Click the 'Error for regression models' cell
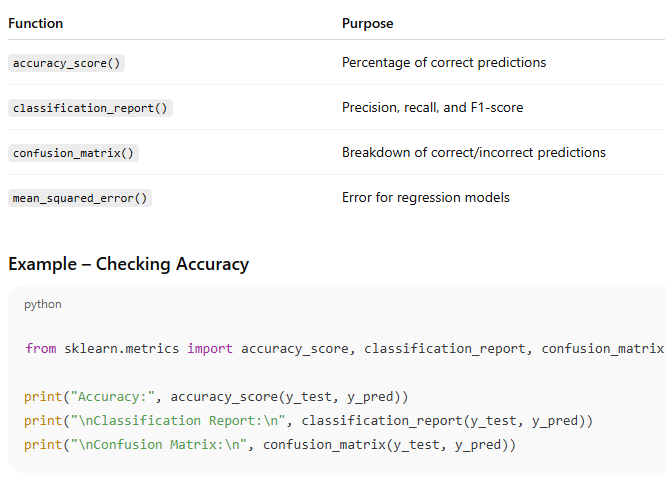Viewport: 665px width, 481px height. 426,198
